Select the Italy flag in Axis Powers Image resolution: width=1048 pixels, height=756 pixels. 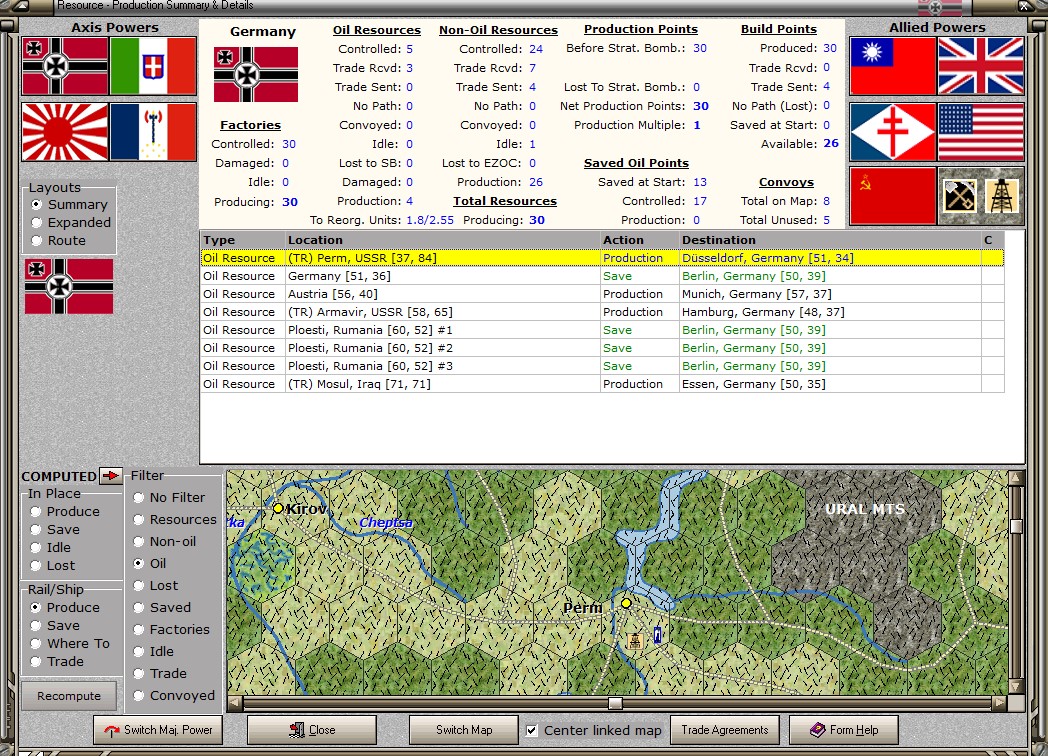(153, 66)
